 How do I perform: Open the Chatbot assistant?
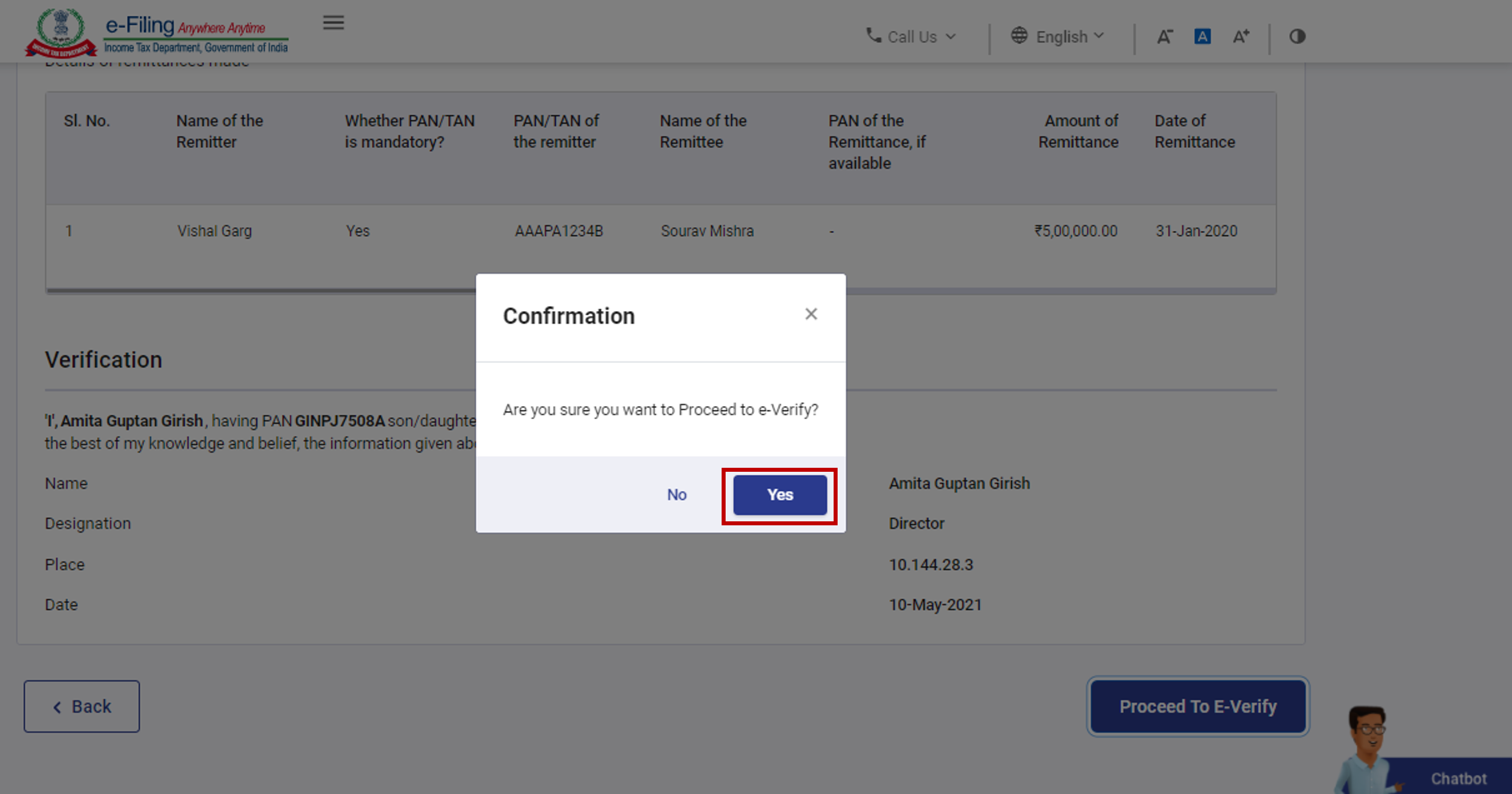[x=1458, y=776]
